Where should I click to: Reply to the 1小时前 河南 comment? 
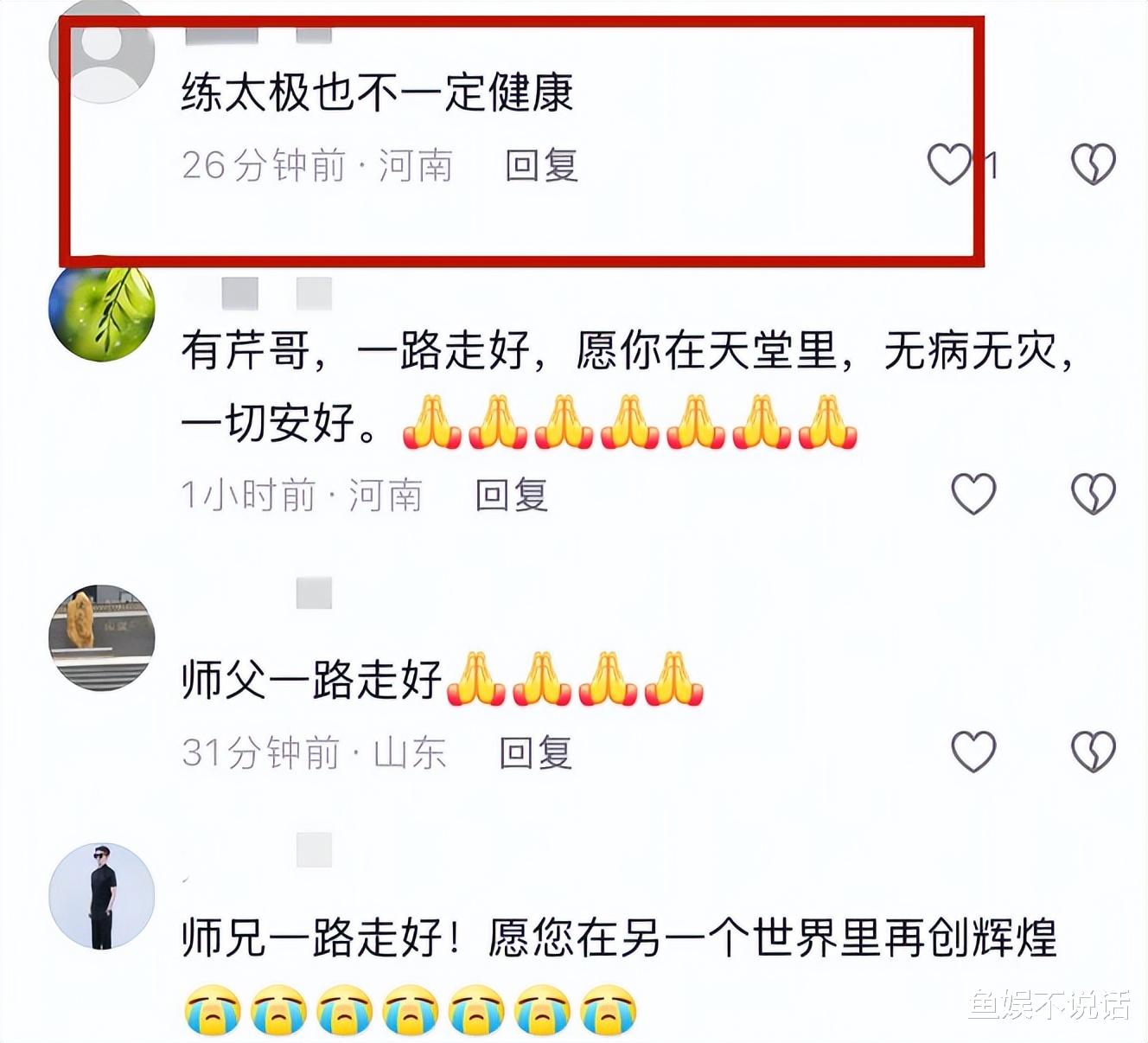point(512,496)
